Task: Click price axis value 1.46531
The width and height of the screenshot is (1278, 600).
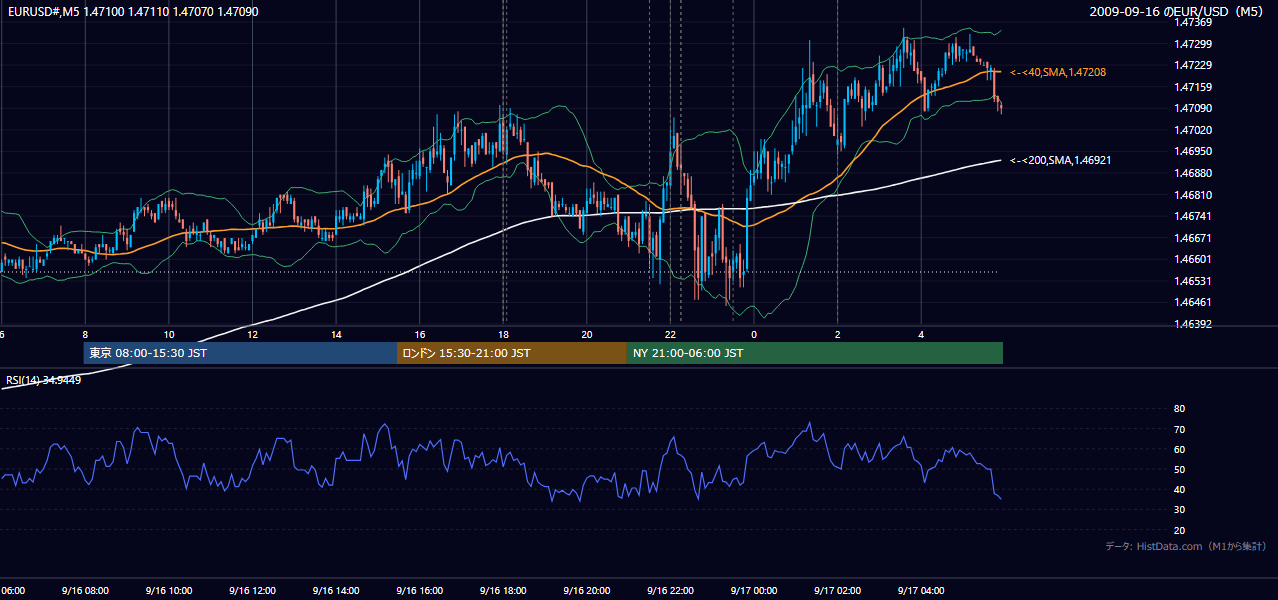Action: pyautogui.click(x=1193, y=281)
